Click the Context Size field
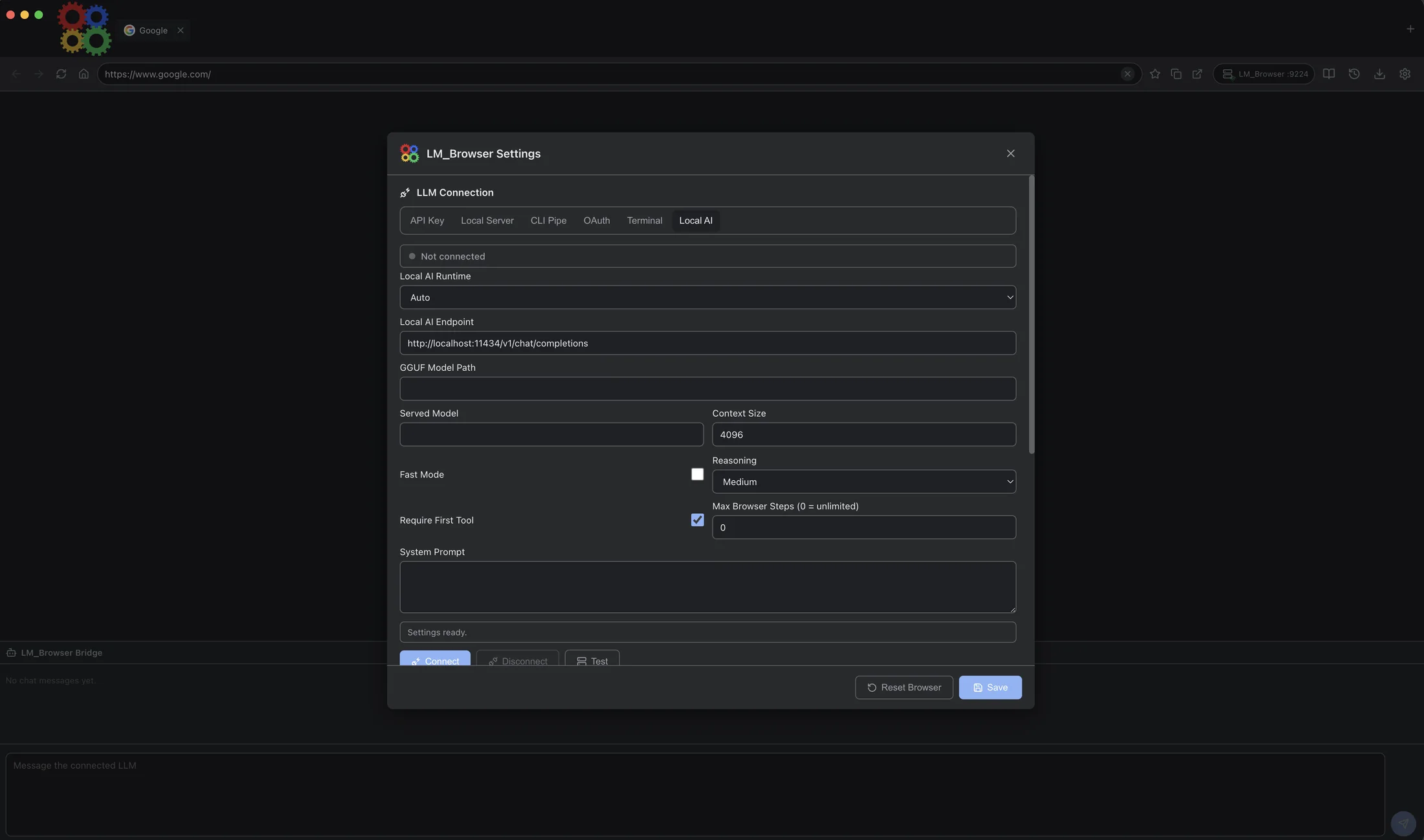1424x840 pixels. coord(864,434)
